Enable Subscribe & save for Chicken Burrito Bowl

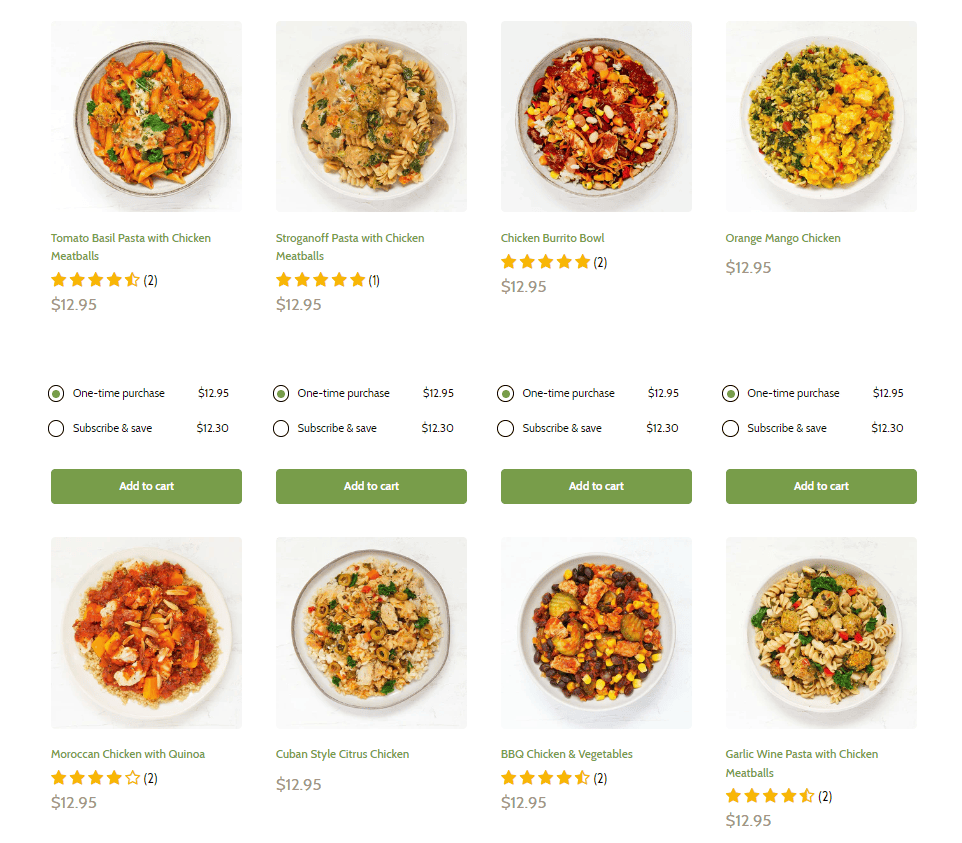[506, 428]
